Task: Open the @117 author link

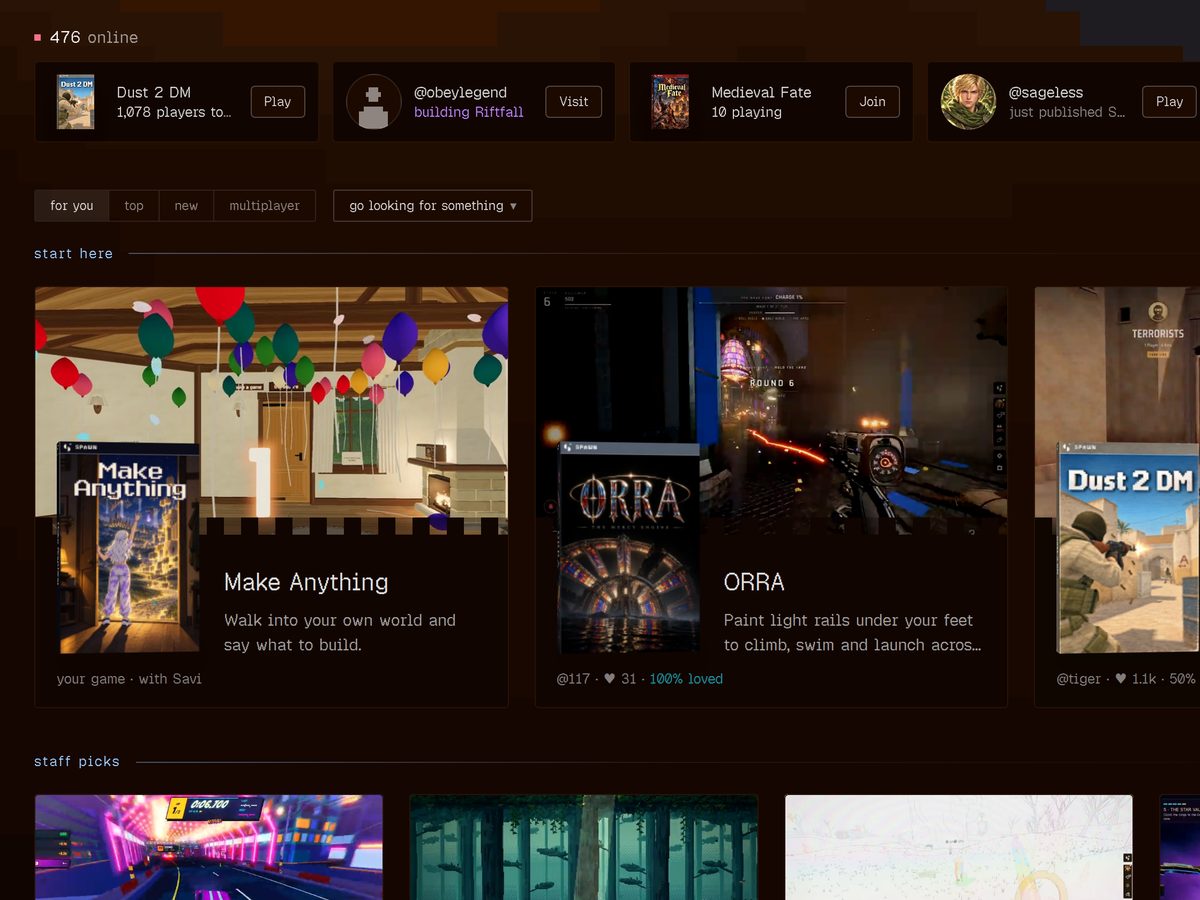Action: pos(573,679)
